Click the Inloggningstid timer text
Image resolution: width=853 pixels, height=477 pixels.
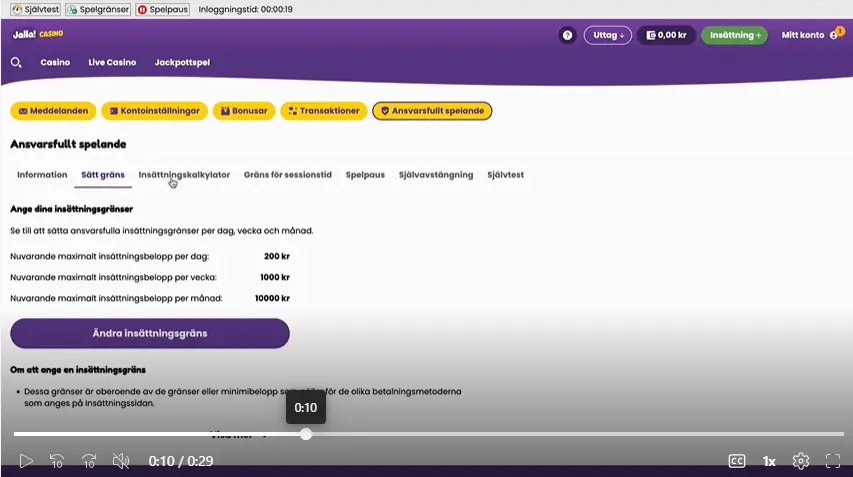click(245, 9)
